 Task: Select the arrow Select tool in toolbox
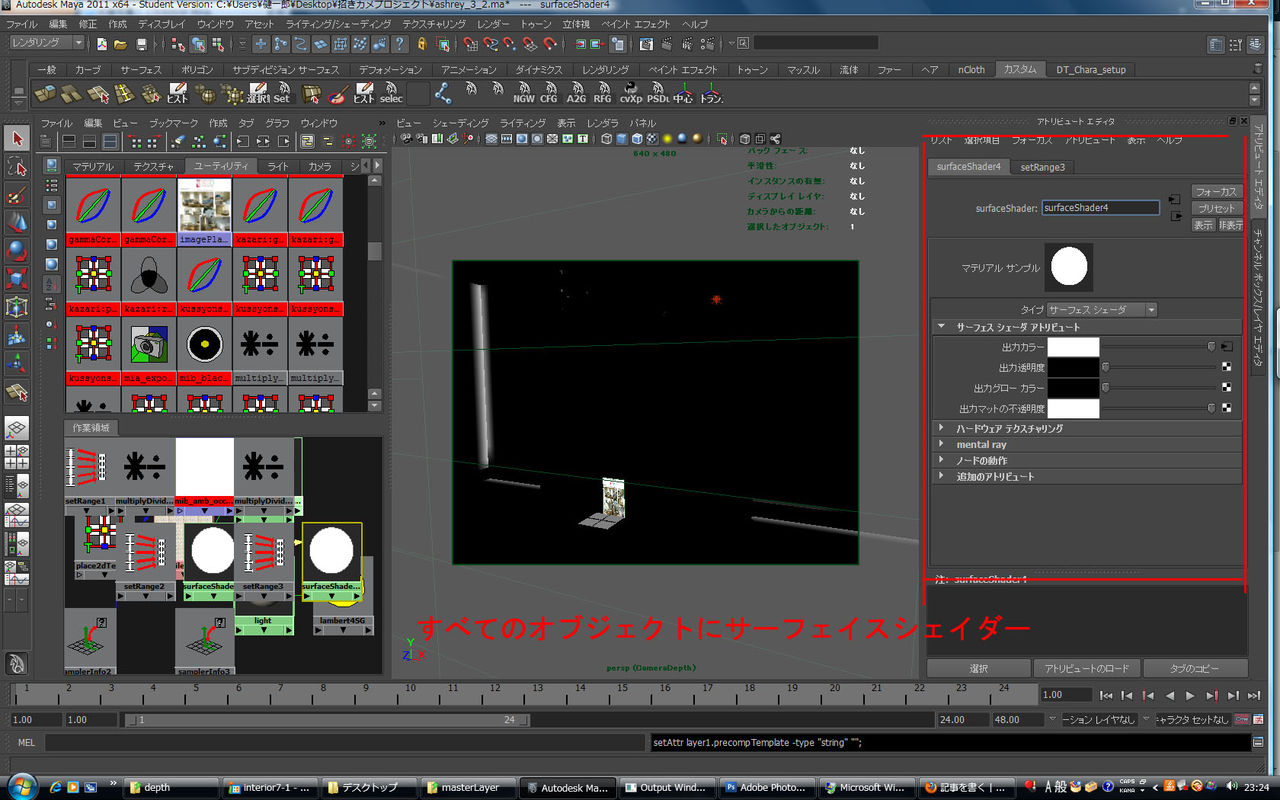point(17,138)
